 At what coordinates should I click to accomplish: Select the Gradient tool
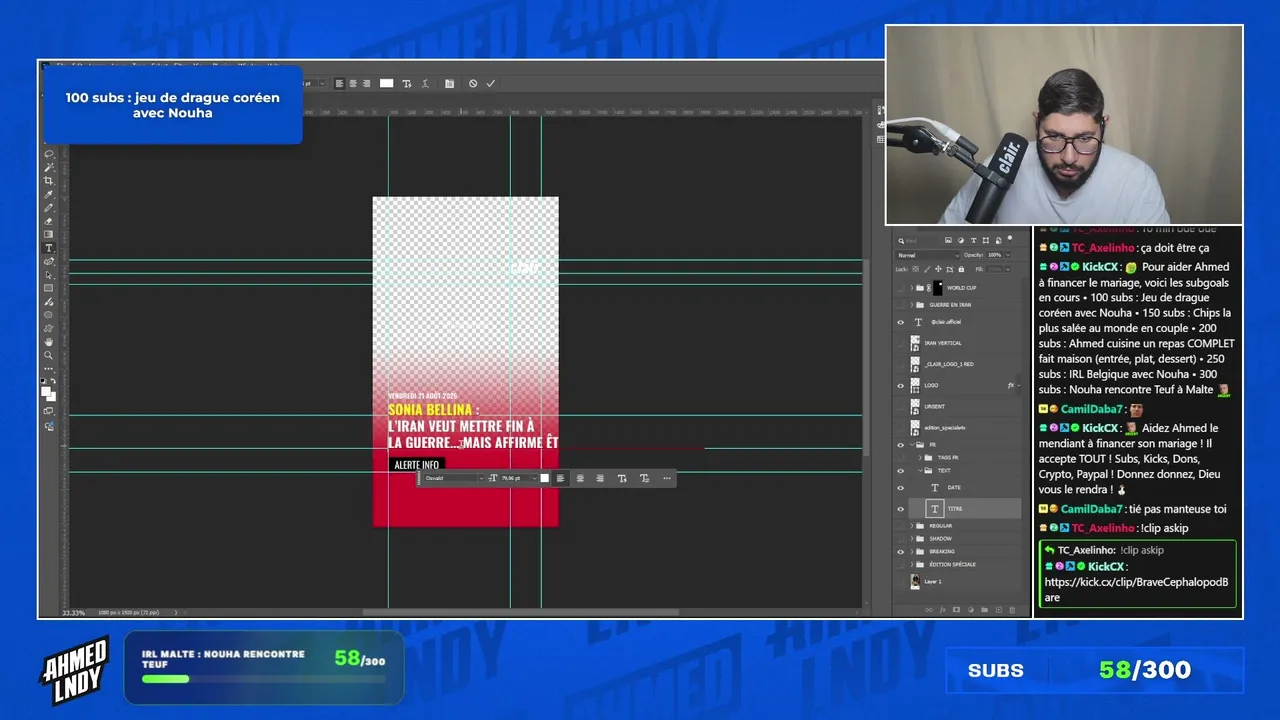(49, 234)
